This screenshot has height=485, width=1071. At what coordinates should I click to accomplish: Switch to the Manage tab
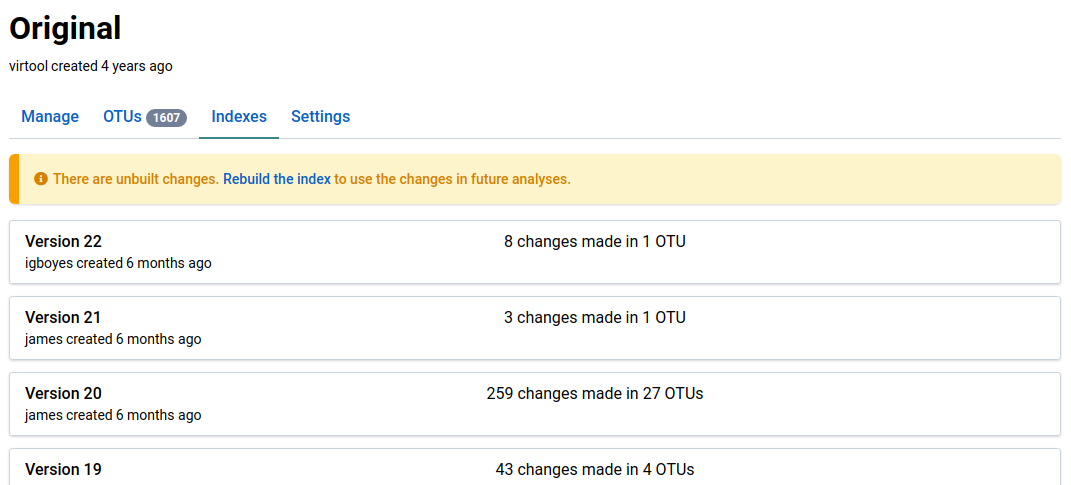click(50, 117)
